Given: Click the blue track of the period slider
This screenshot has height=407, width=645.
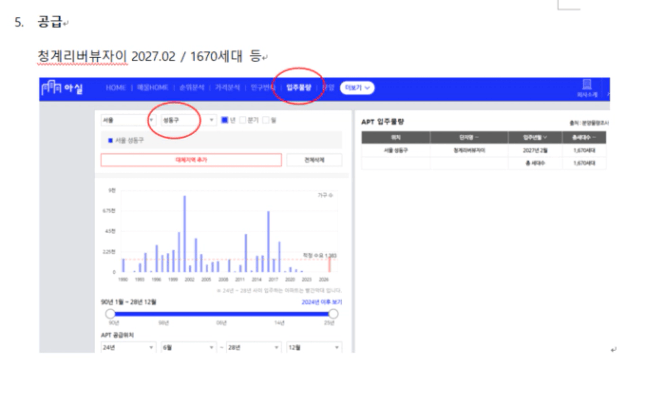Looking at the screenshot, I should 221,314.
